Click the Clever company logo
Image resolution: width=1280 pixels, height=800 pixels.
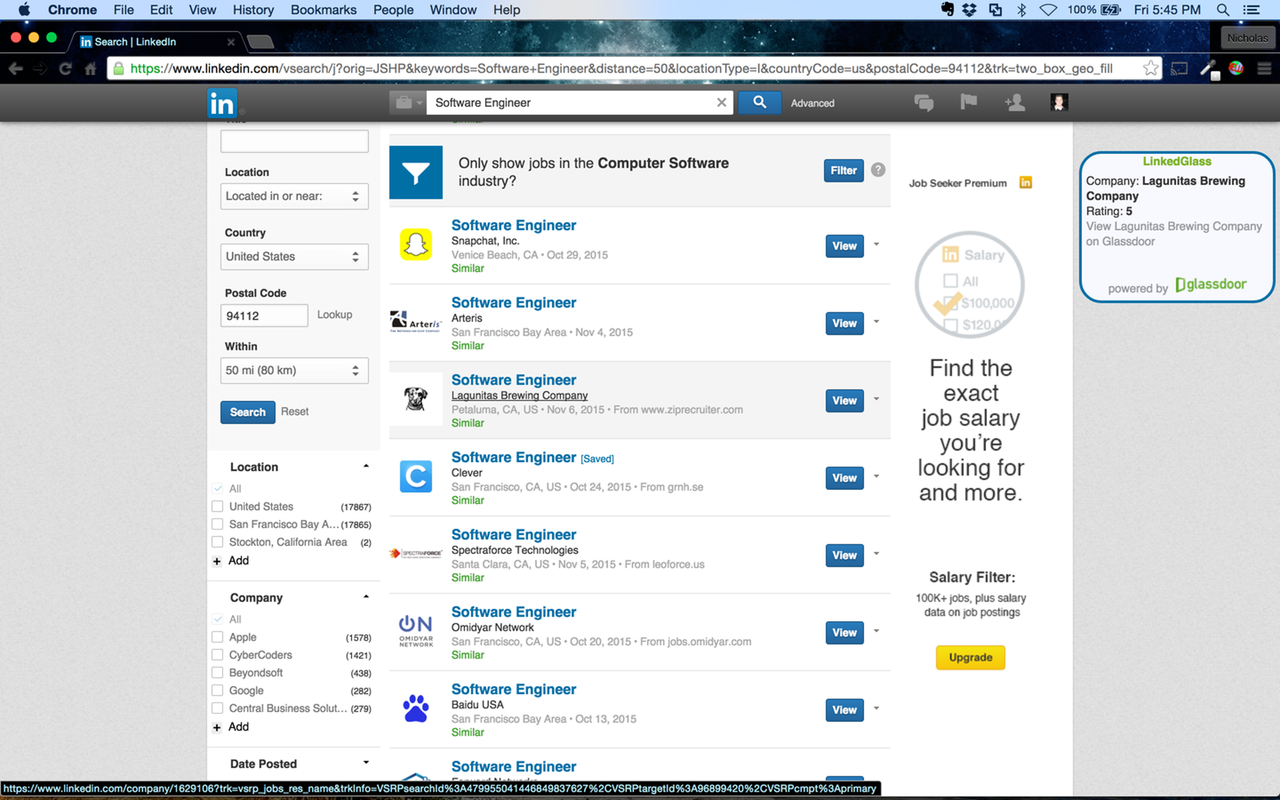415,476
